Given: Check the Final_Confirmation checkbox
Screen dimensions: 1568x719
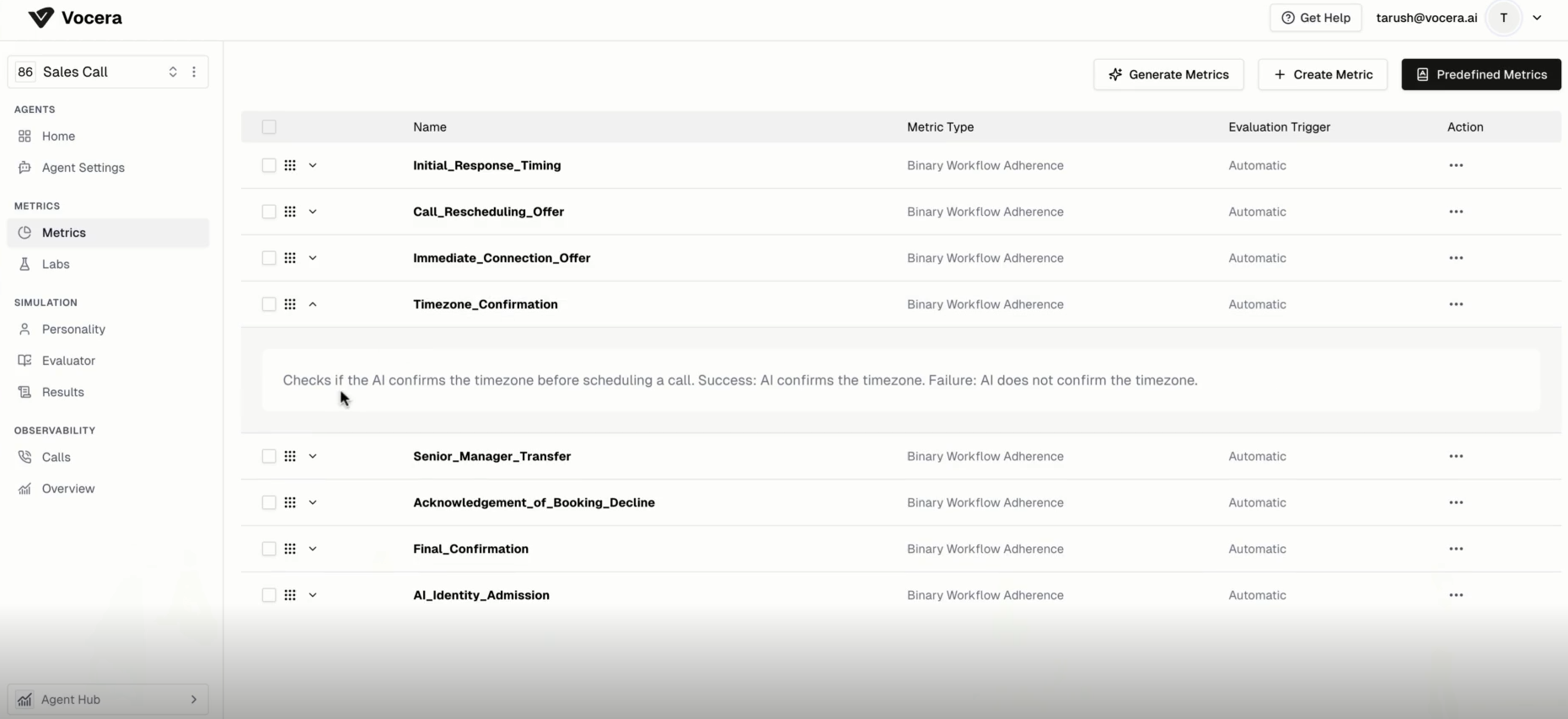Looking at the screenshot, I should [269, 549].
